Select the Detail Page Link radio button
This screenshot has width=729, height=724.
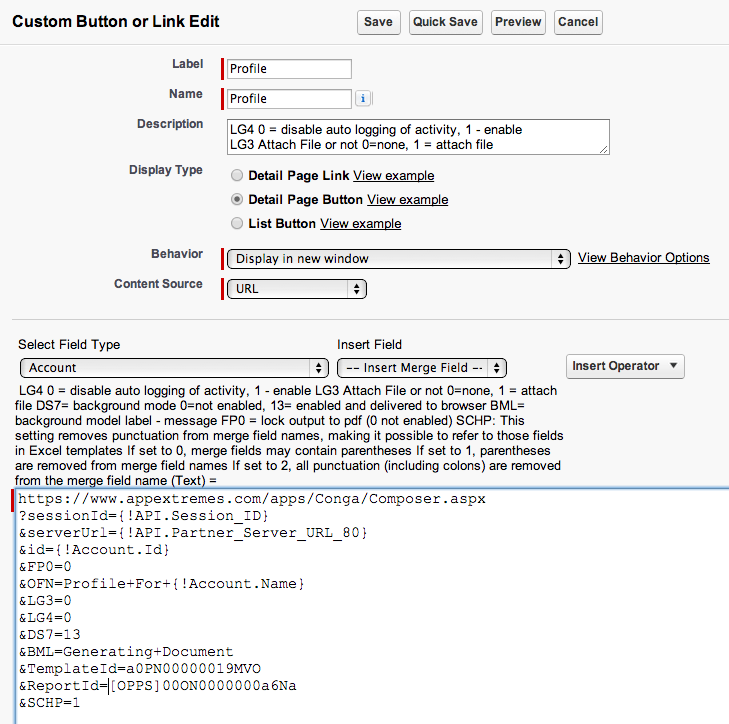click(x=237, y=176)
